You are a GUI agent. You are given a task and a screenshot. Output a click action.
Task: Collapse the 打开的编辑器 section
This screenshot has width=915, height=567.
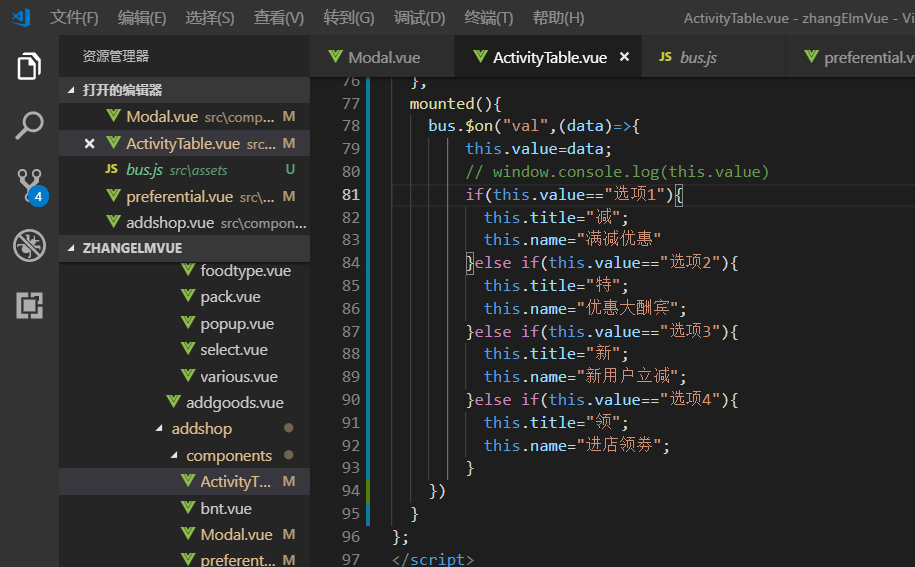click(x=184, y=90)
